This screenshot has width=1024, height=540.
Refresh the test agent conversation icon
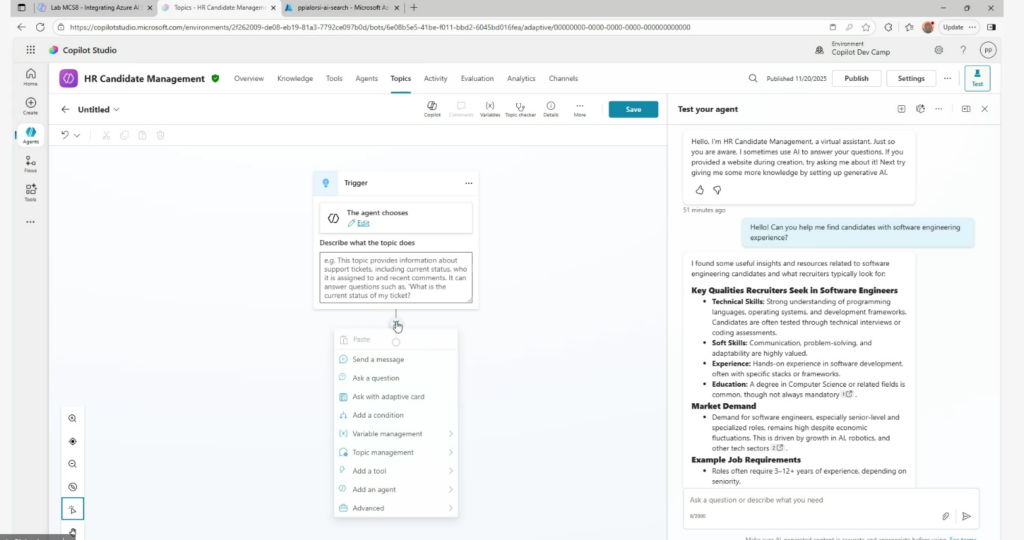[920, 109]
